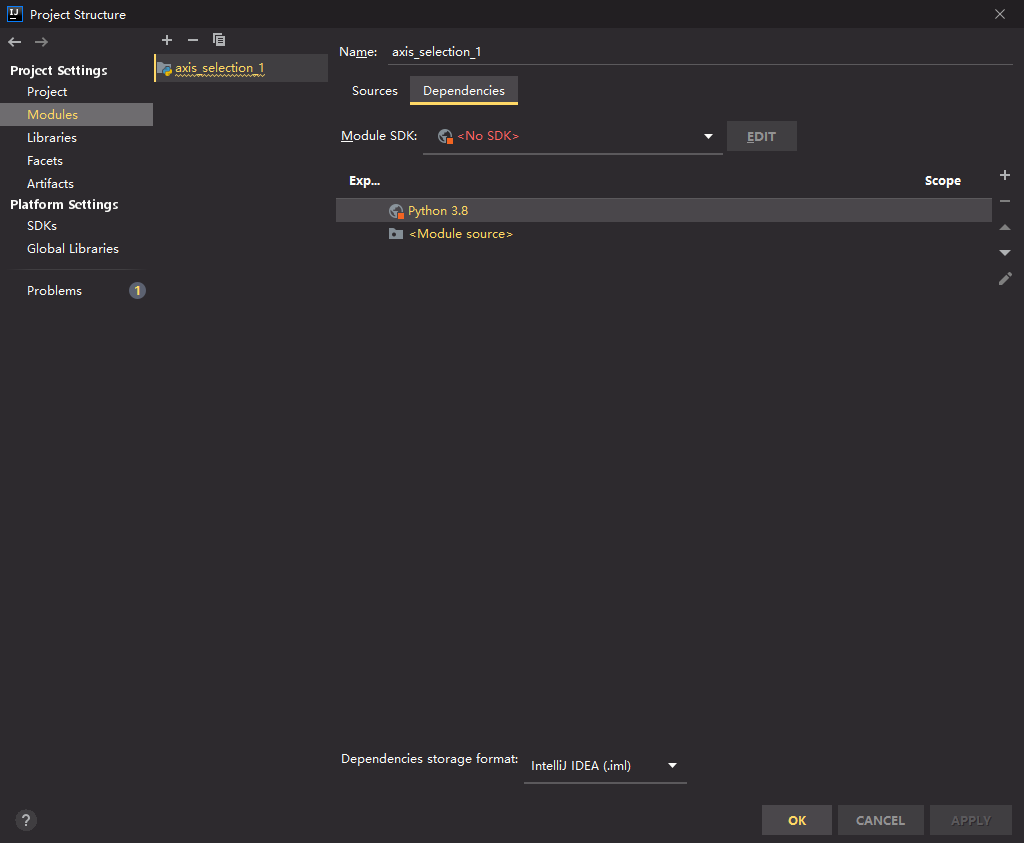Click the Python 3.8 SDK icon
The image size is (1024, 843).
(x=396, y=211)
